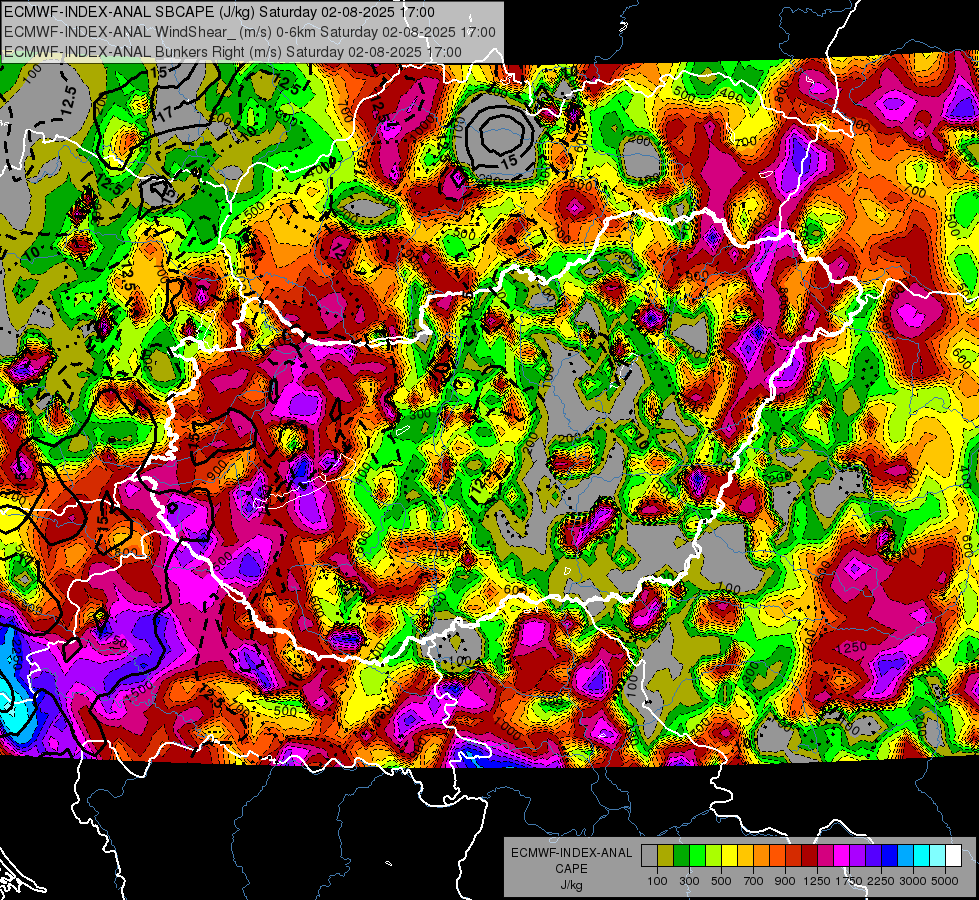Select the orange-red legend swatch
Image resolution: width=979 pixels, height=900 pixels.
tap(777, 856)
